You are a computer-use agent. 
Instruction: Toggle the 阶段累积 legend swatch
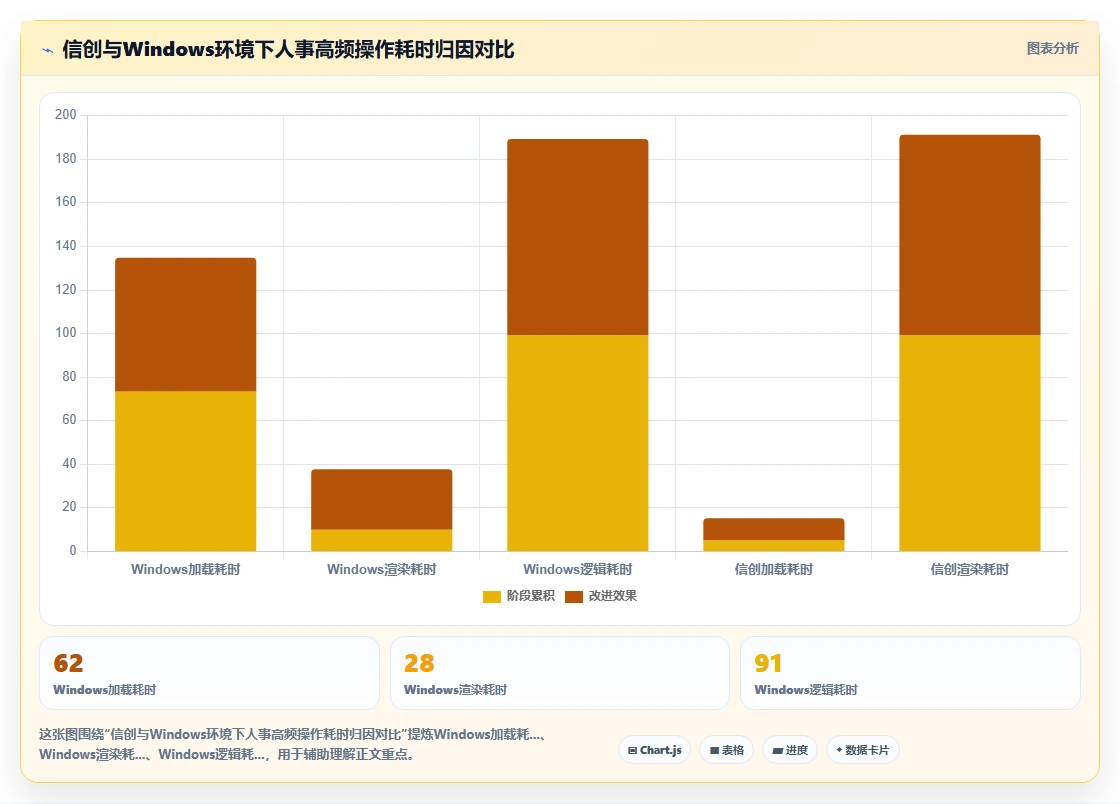click(491, 596)
